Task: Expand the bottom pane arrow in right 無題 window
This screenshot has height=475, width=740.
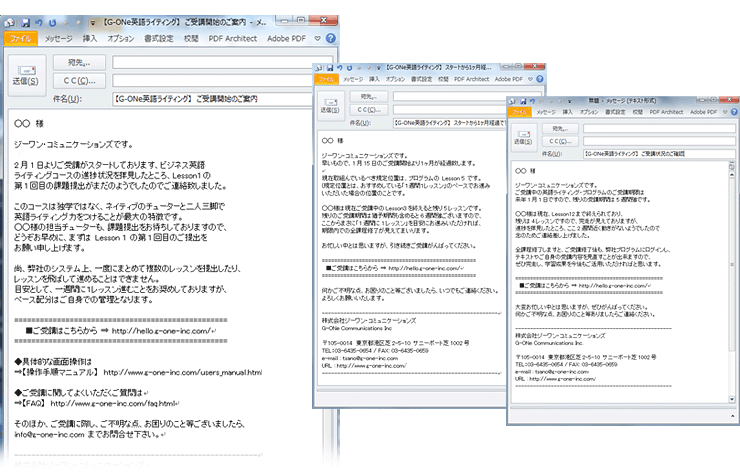Action: tap(732, 416)
